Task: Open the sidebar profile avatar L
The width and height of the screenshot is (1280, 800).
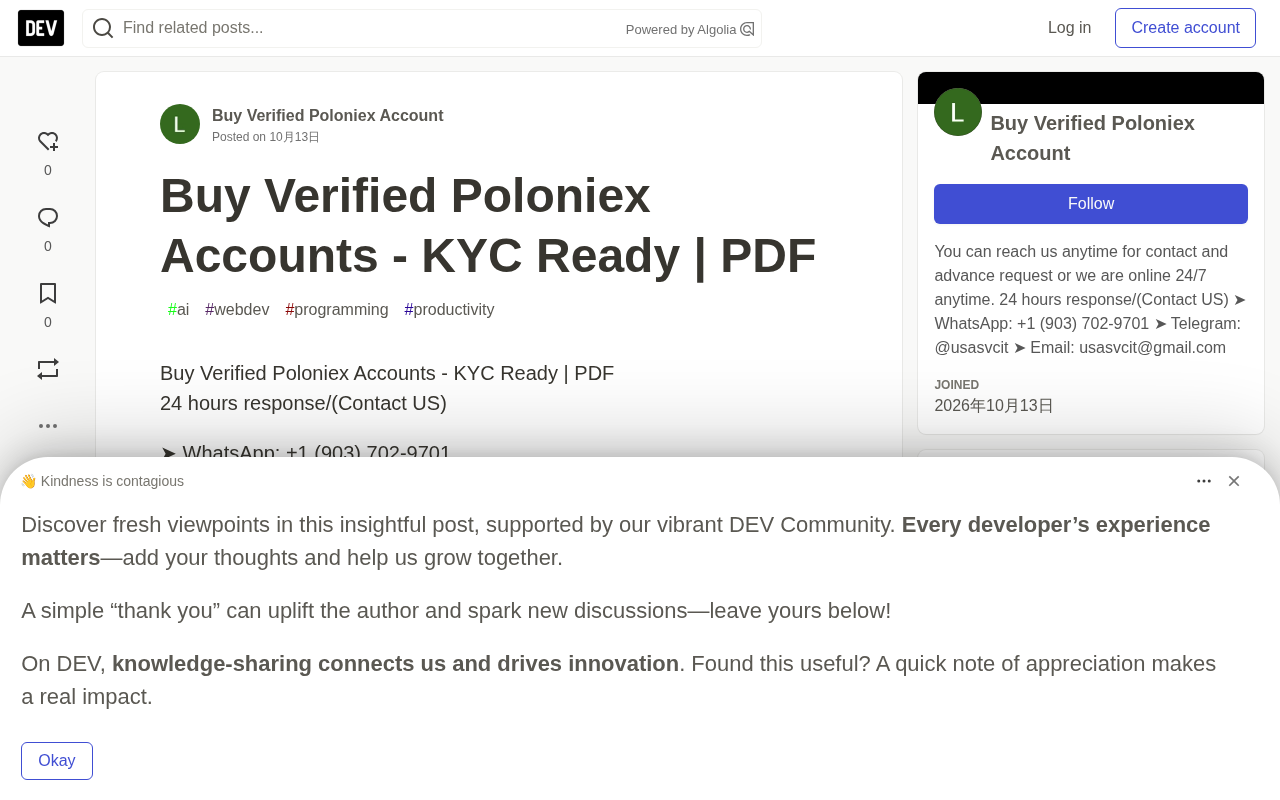Action: pos(958,112)
